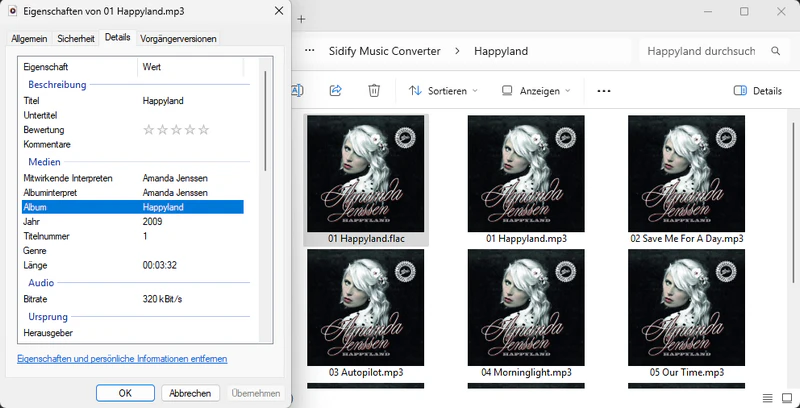
Task: Select the Kommentare row
Action: click(x=133, y=144)
